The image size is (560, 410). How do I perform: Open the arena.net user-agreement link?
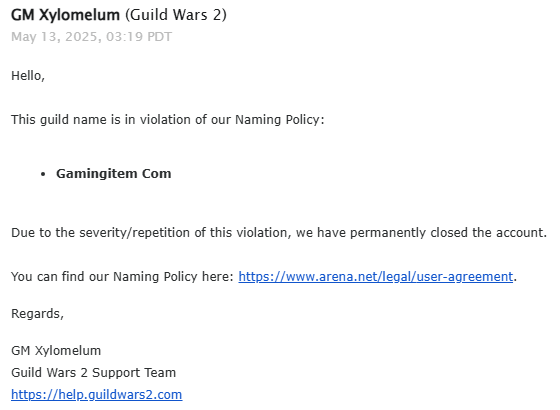click(376, 277)
